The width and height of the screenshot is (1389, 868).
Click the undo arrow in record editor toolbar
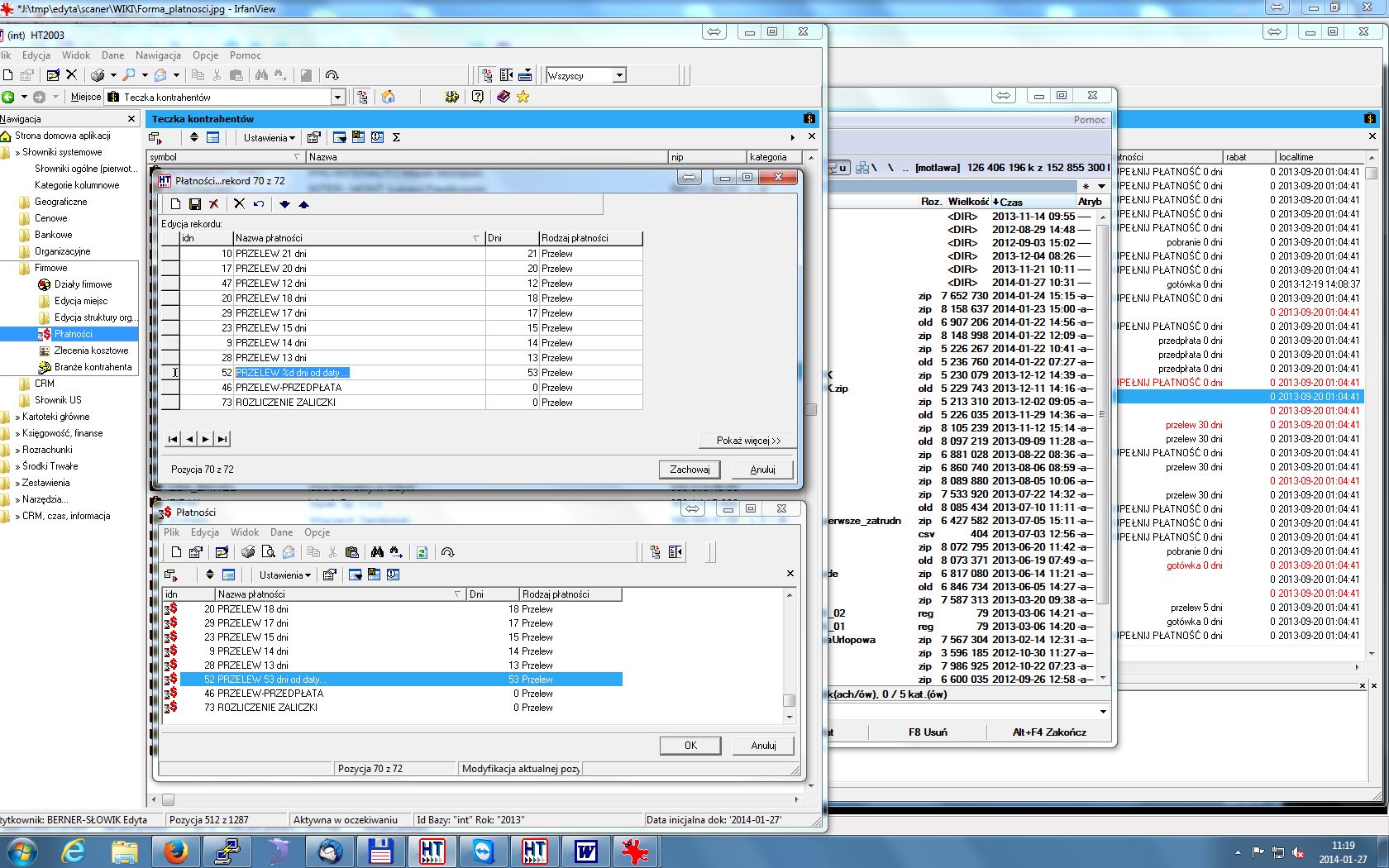pyautogui.click(x=259, y=204)
